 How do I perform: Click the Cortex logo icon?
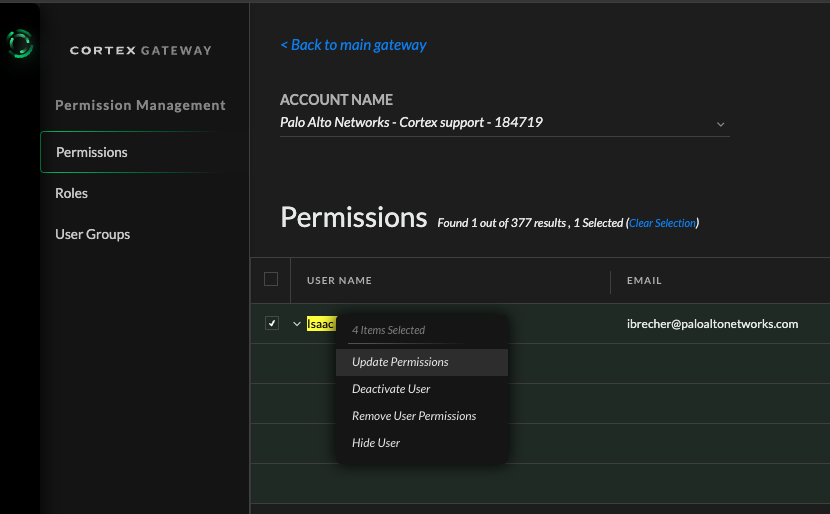(x=19, y=44)
